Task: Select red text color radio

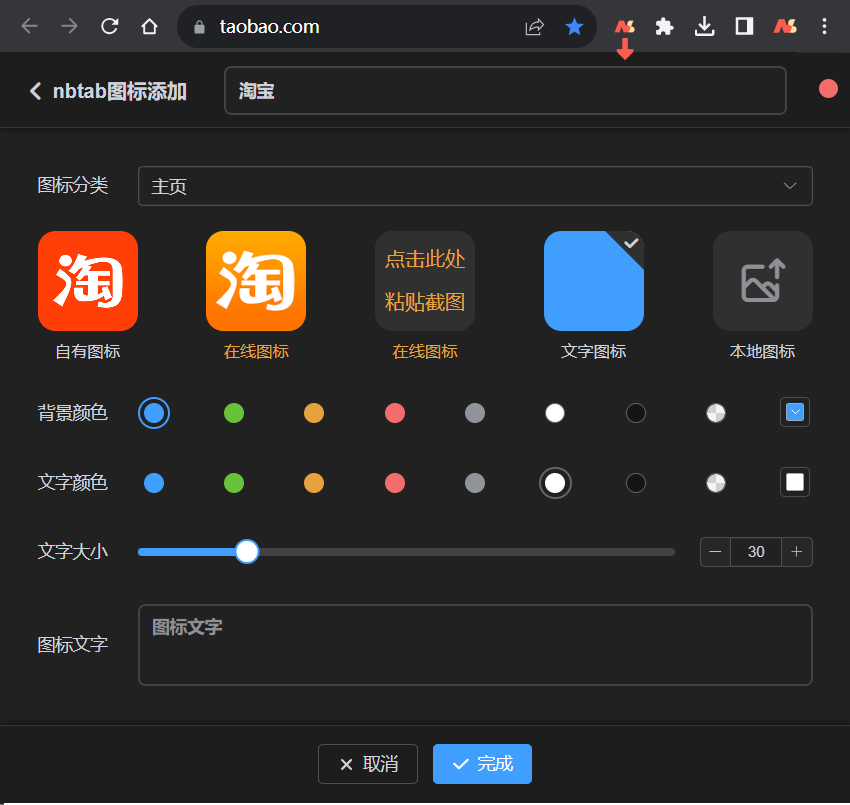Action: (x=395, y=483)
